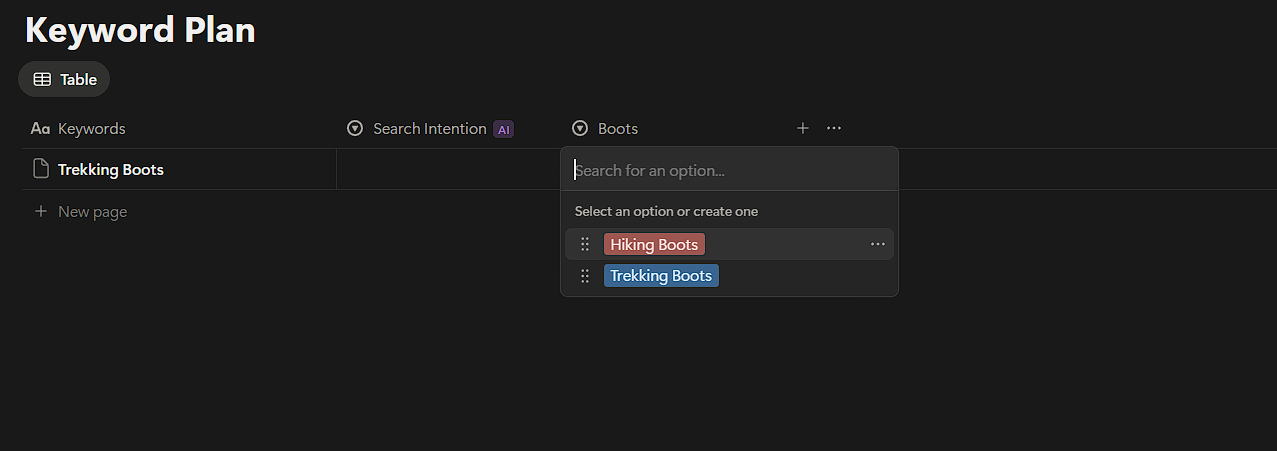Click the drag handle beside Hiking Boots option
Screen dimensions: 1277x451
tap(585, 245)
